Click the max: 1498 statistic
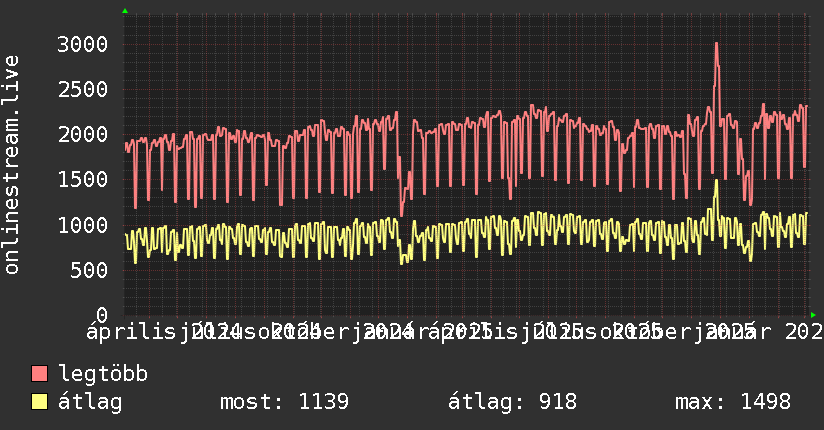Image resolution: width=824 pixels, height=430 pixels. tap(733, 402)
